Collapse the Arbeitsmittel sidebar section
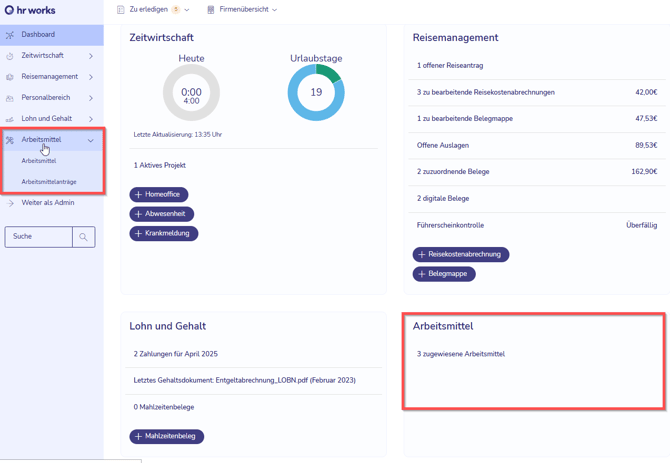Screen dimensions: 670x463 pyautogui.click(x=91, y=140)
